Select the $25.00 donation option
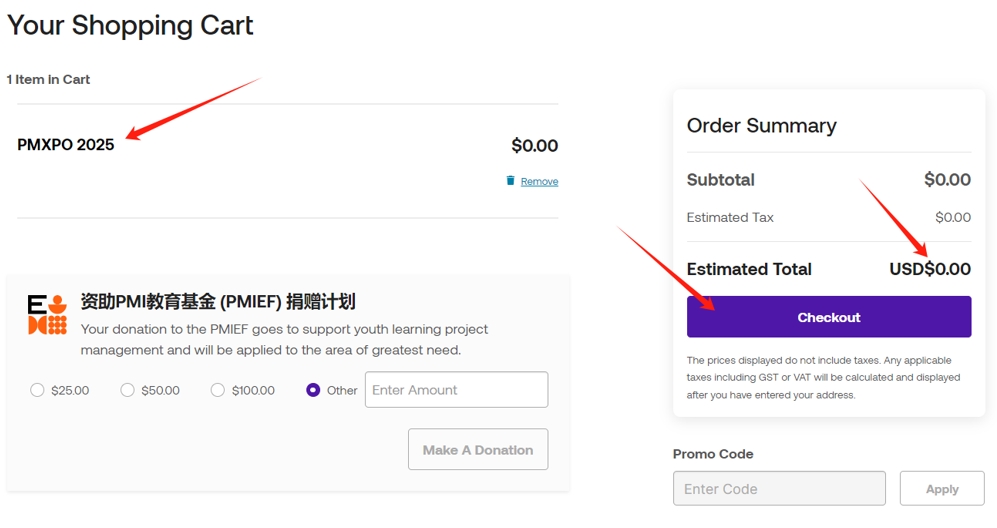This screenshot has height=528, width=997. click(x=37, y=390)
